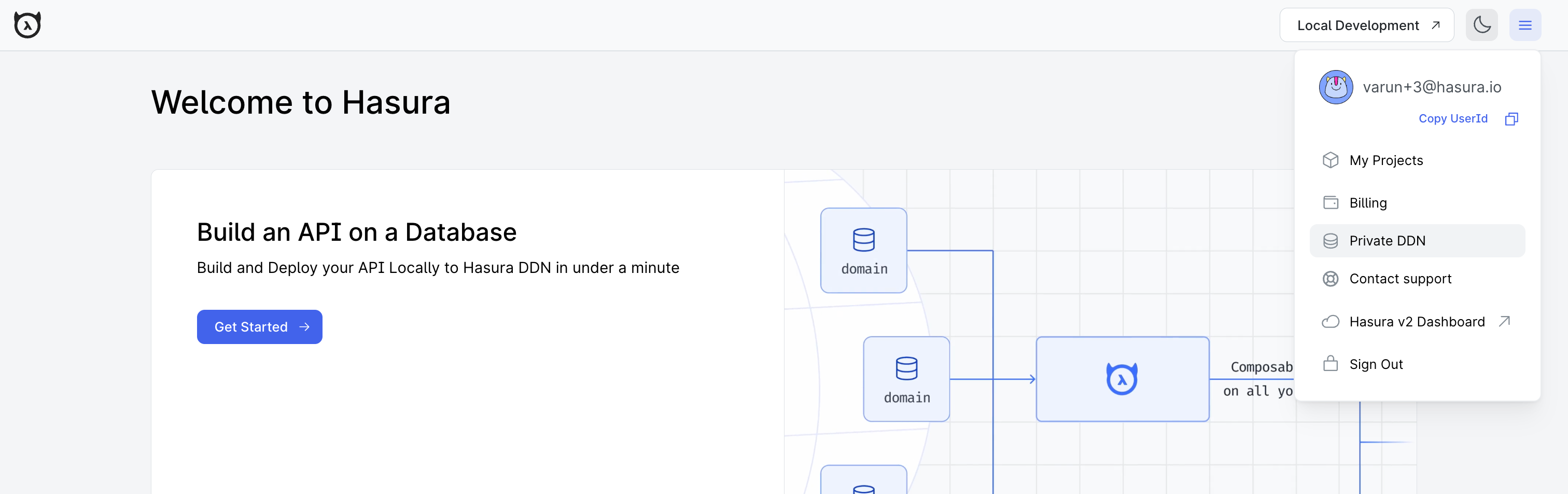1568x494 pixels.
Task: Click the Build an API on a Database heading
Action: (357, 232)
